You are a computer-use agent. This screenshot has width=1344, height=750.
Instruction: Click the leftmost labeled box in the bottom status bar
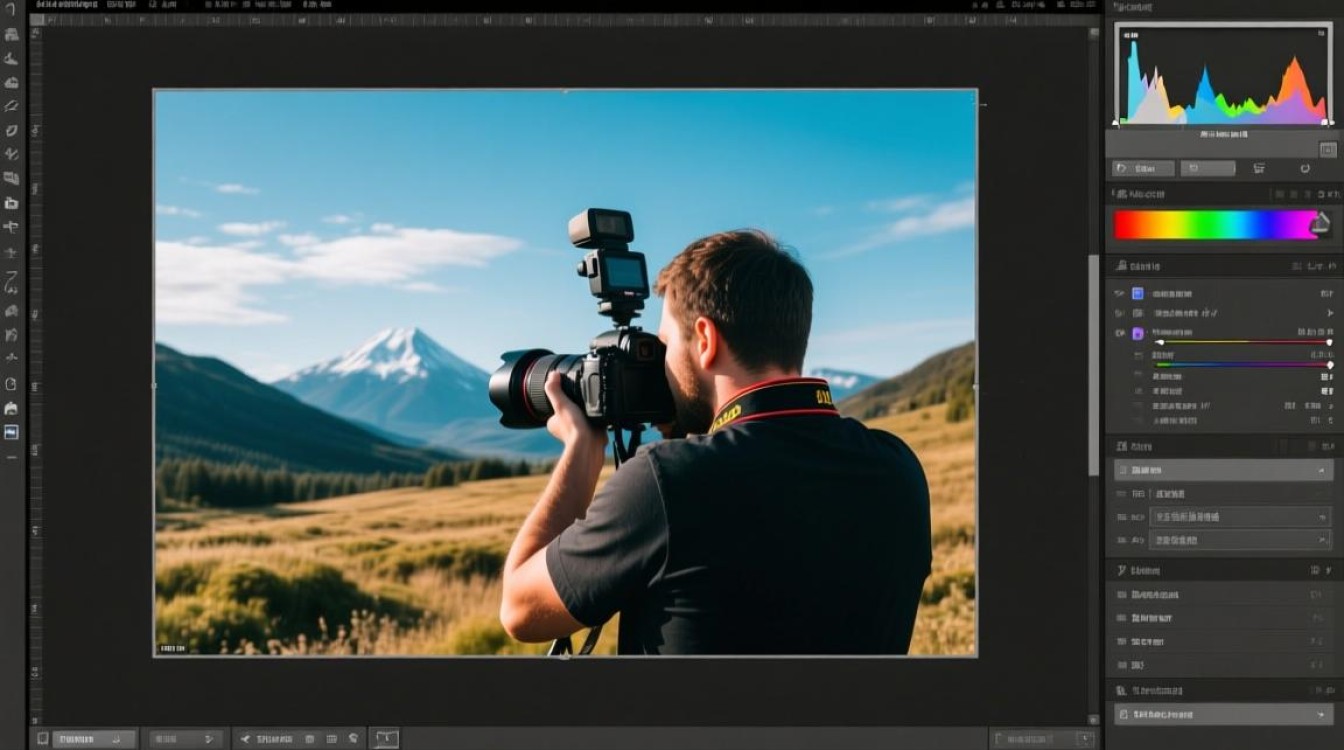coord(93,739)
